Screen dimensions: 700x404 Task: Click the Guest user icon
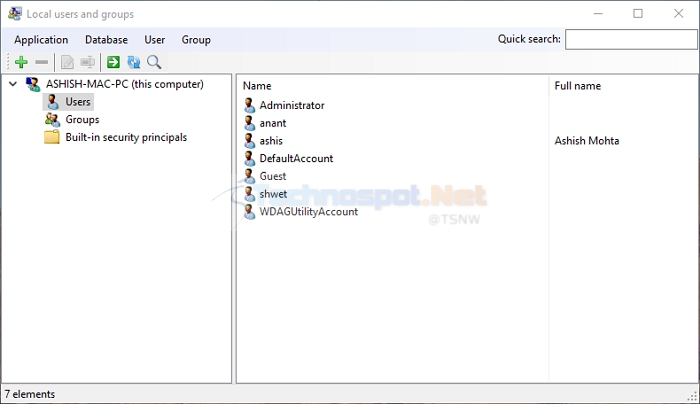point(250,176)
